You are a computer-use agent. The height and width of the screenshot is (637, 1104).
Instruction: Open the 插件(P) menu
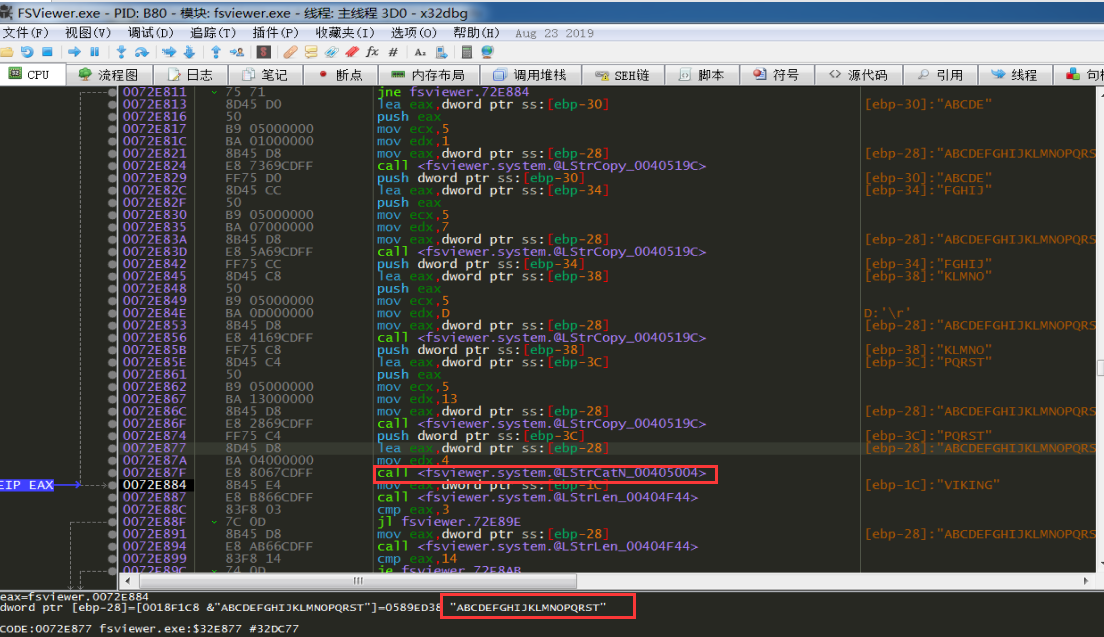point(275,32)
